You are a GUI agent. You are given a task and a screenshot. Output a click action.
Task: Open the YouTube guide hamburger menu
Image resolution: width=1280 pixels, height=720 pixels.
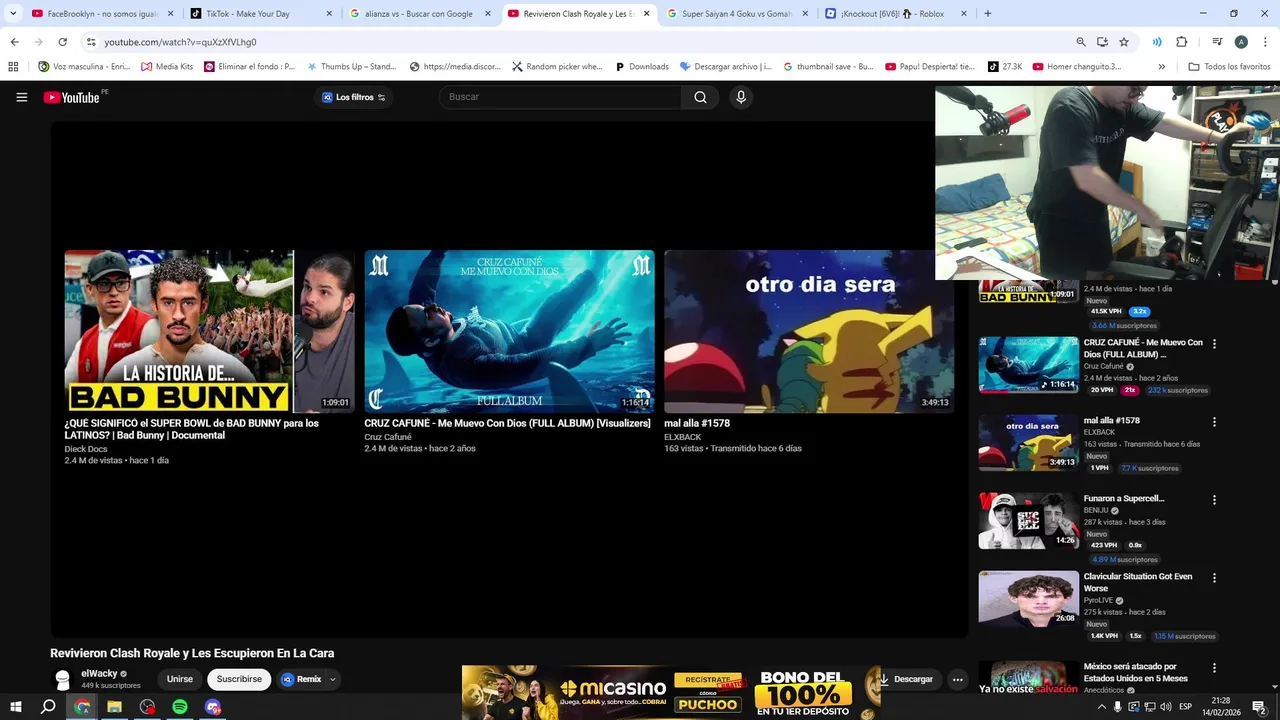click(x=21, y=97)
